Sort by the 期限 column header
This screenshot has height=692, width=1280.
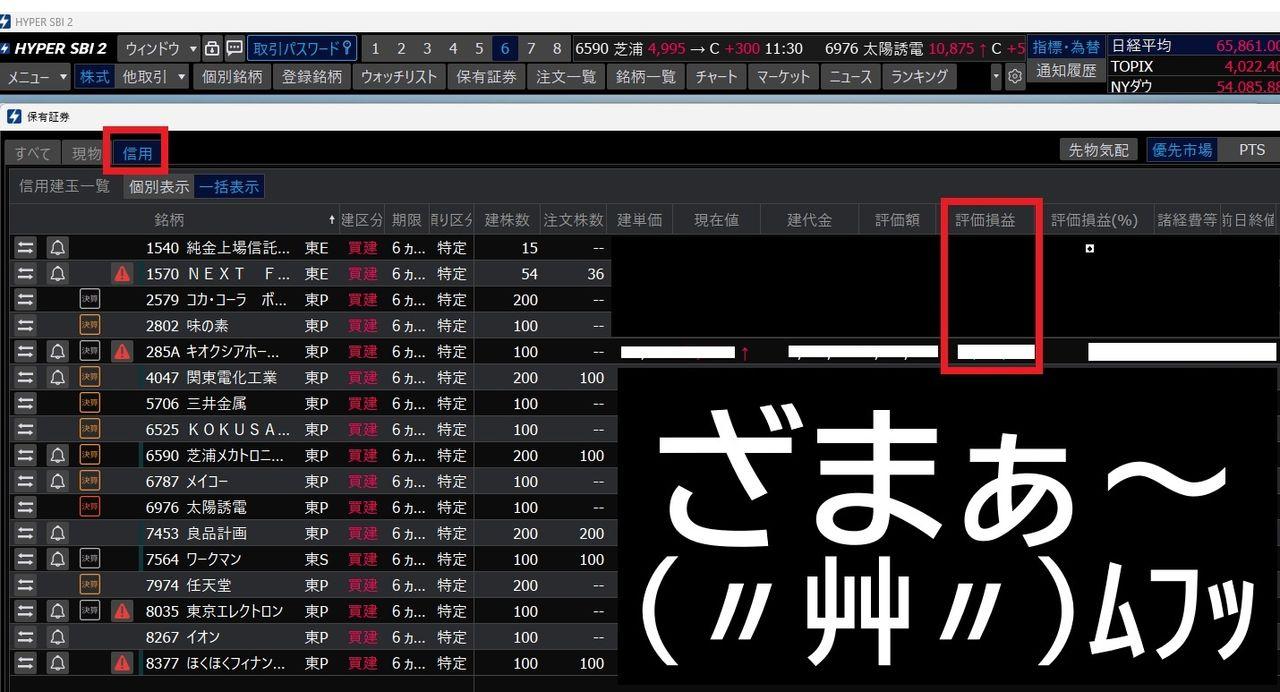[407, 220]
